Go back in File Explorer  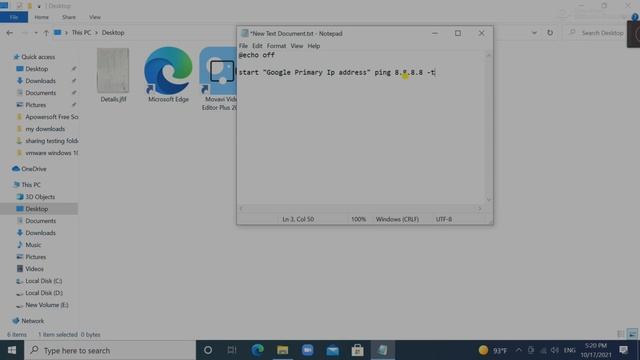(x=9, y=33)
